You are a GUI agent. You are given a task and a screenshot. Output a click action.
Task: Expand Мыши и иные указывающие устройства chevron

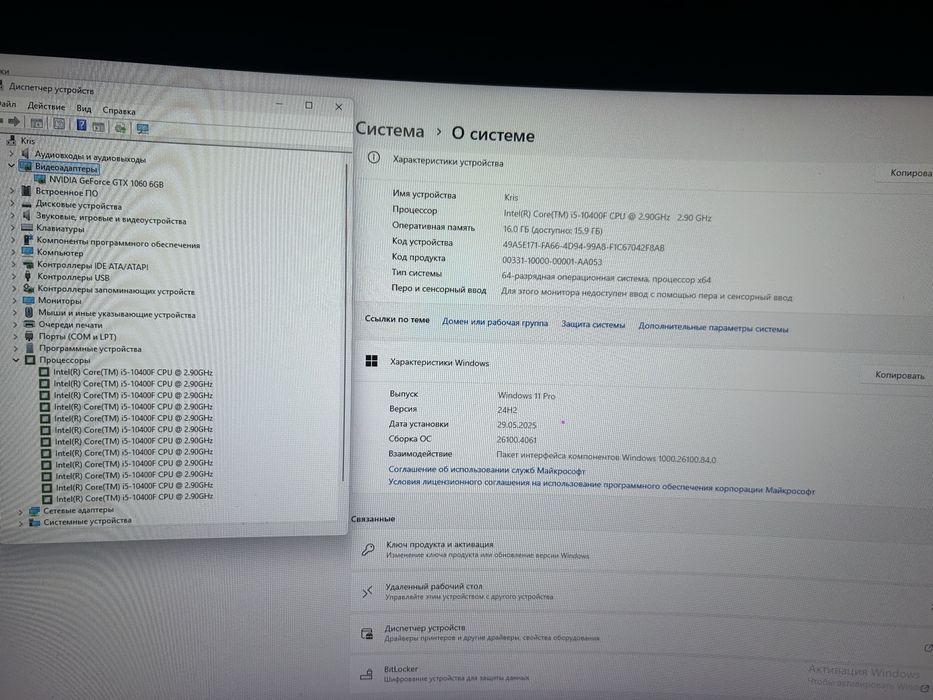(15, 312)
